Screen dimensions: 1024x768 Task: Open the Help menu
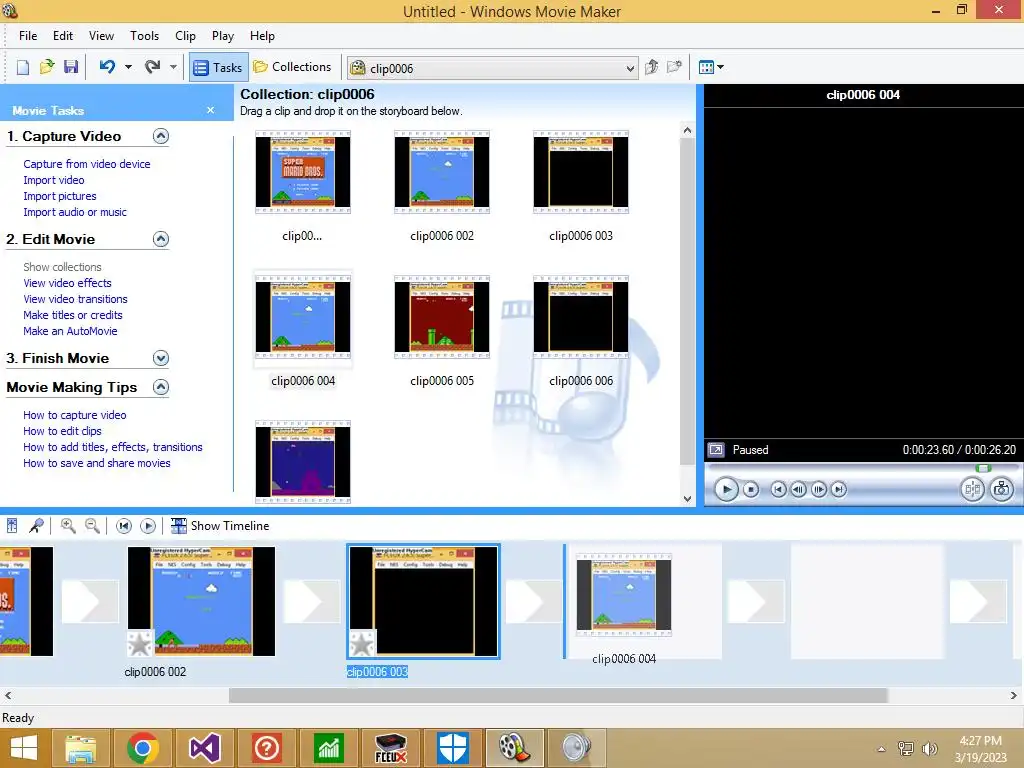click(263, 36)
